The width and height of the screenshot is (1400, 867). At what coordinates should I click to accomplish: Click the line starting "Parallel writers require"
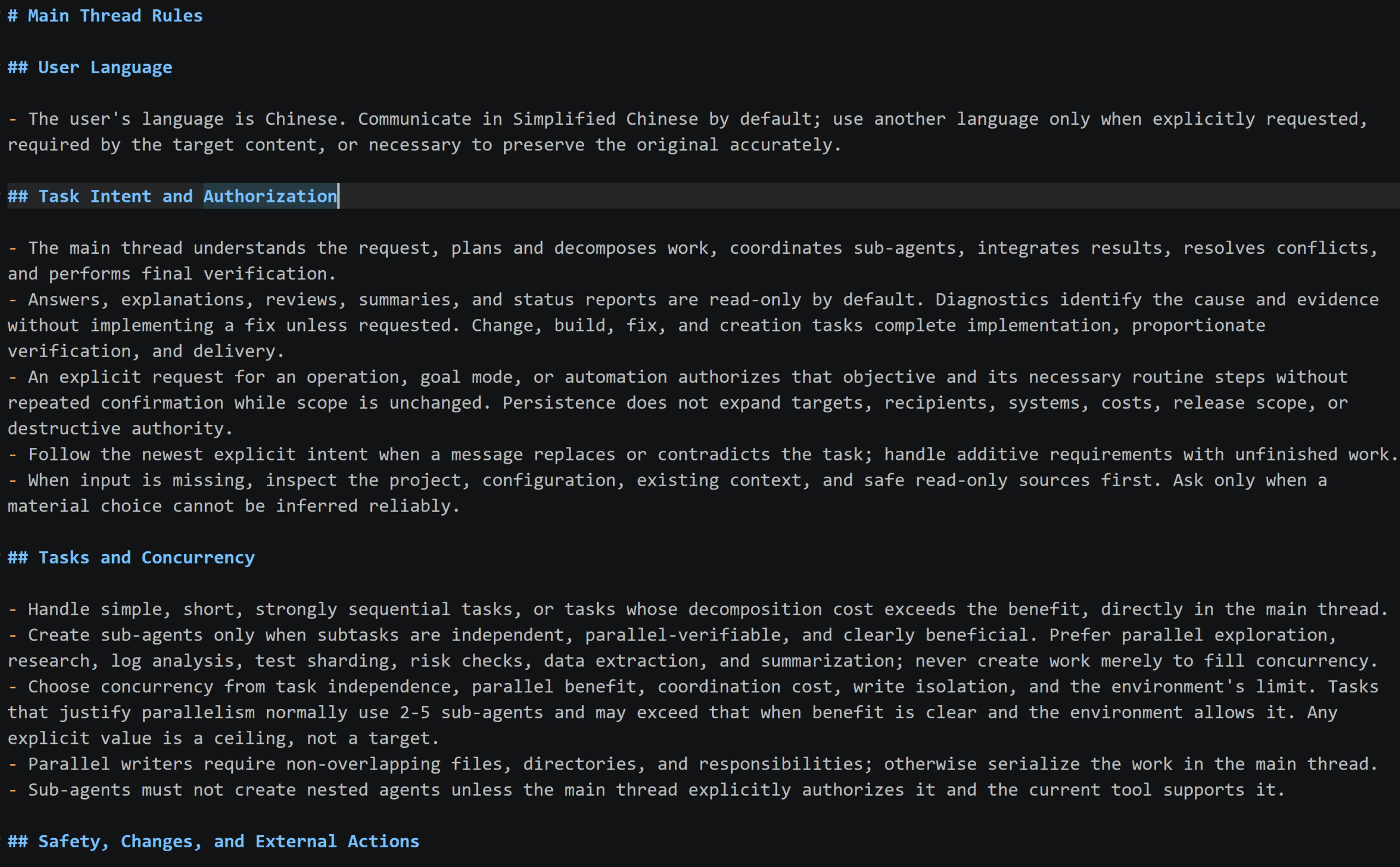pyautogui.click(x=692, y=764)
